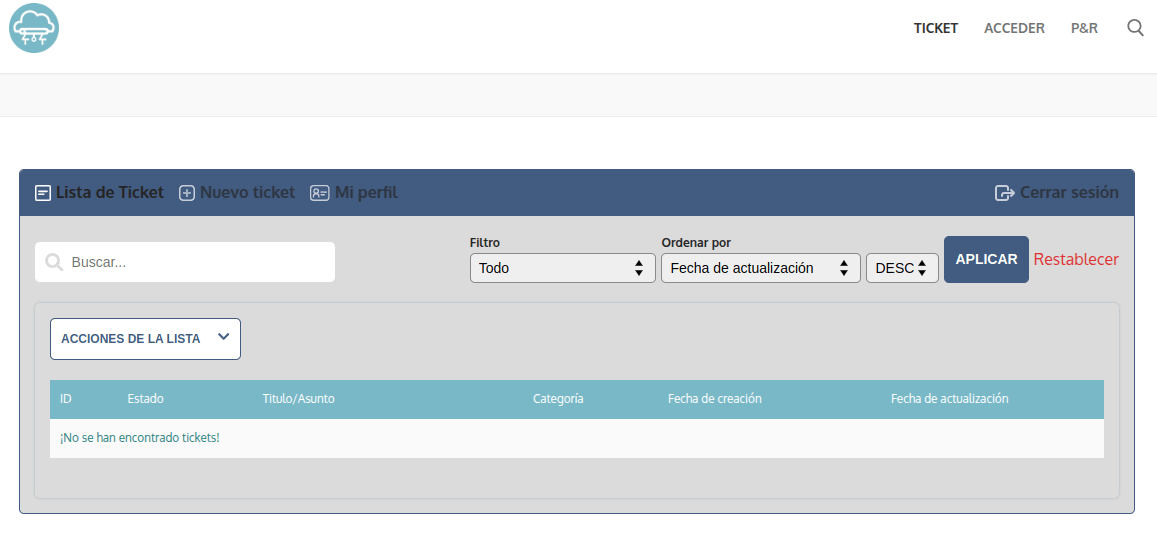Click the Título/Asunto column header
The width and height of the screenshot is (1157, 536).
point(298,399)
